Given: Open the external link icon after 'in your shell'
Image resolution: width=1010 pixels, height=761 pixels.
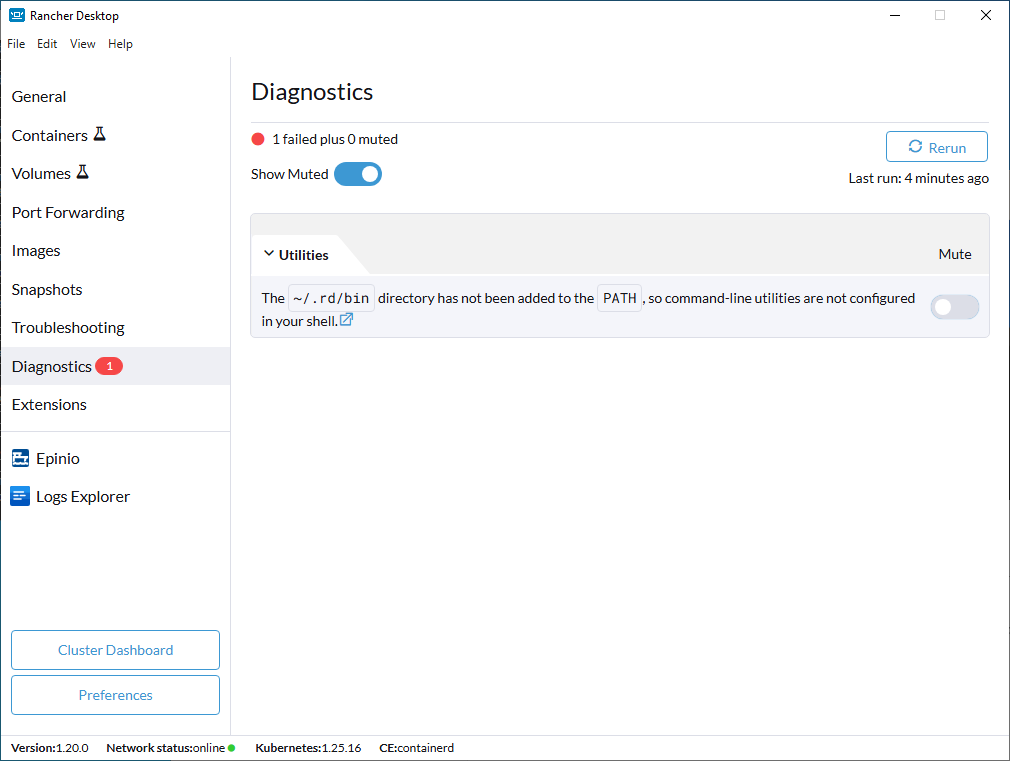Looking at the screenshot, I should point(346,320).
